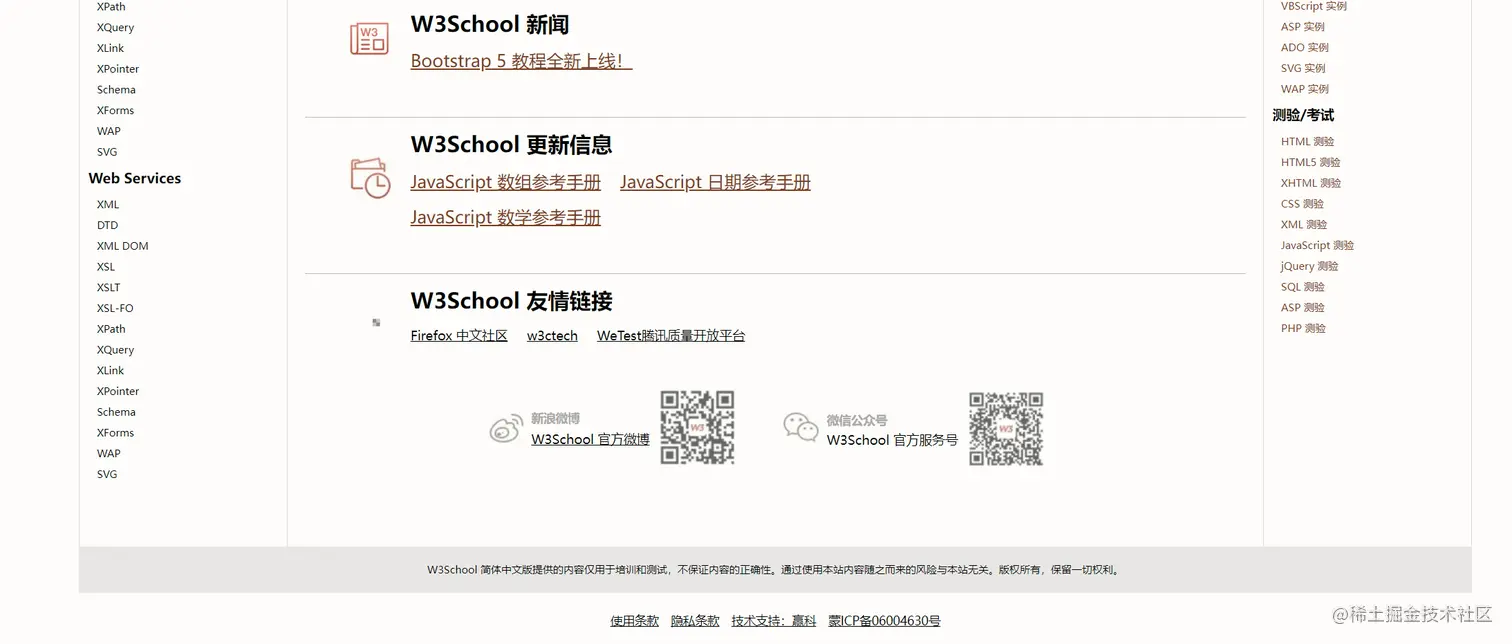Screen dimensions: 1512x644
Task: Click the 更新信息 clock icon
Action: tap(369, 176)
